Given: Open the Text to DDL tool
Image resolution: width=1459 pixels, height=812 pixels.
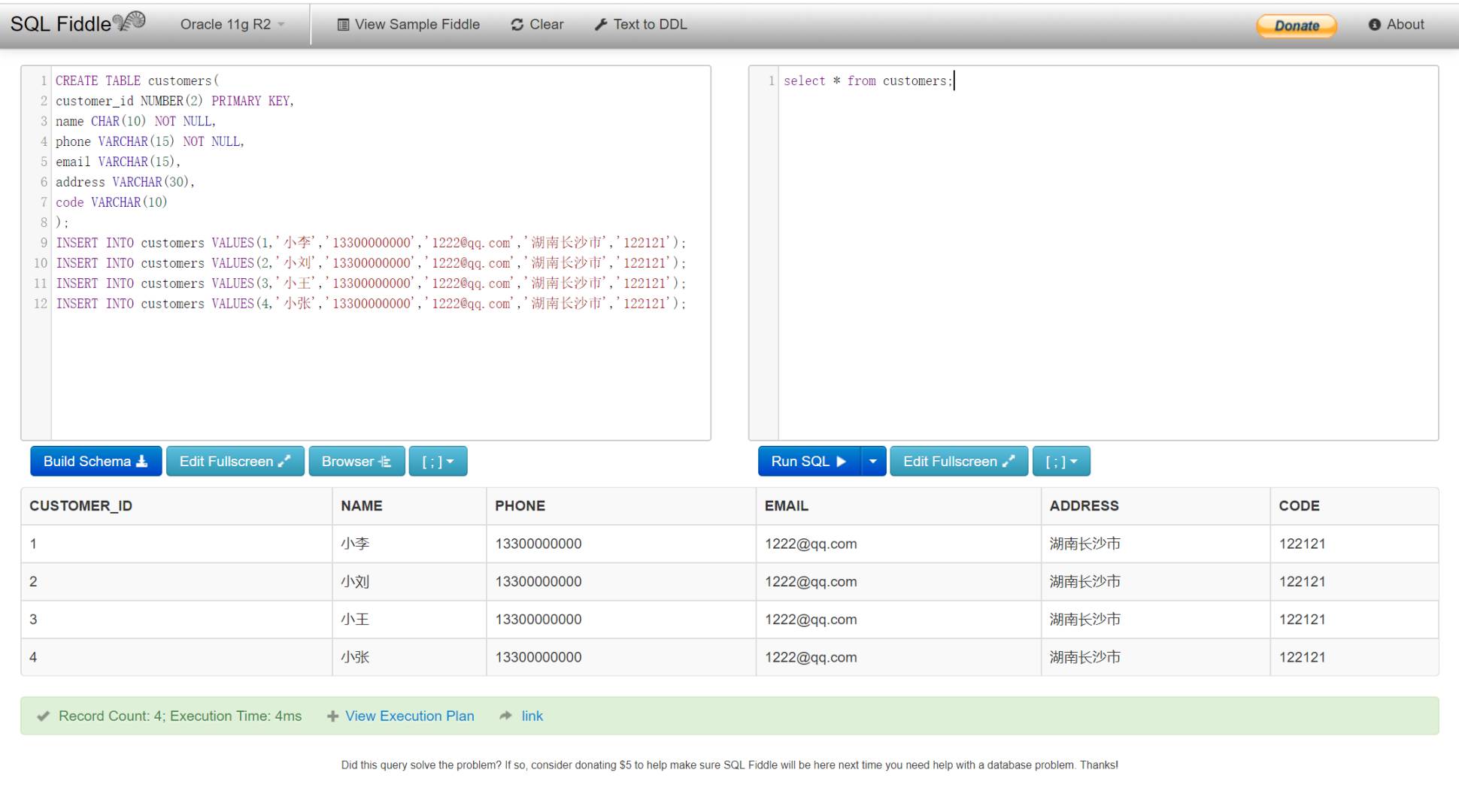Looking at the screenshot, I should coord(641,24).
